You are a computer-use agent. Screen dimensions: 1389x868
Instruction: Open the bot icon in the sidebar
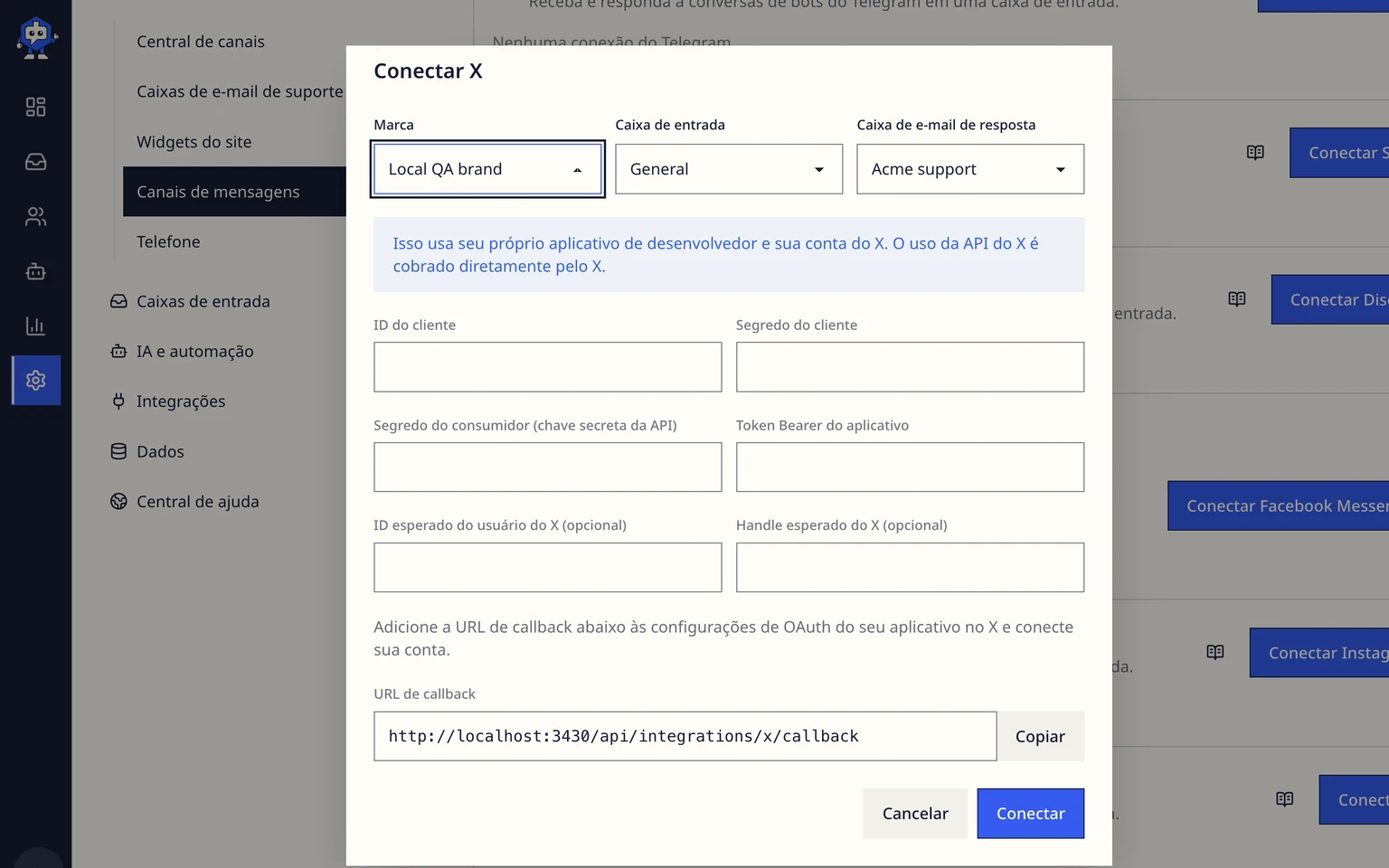[x=36, y=271]
